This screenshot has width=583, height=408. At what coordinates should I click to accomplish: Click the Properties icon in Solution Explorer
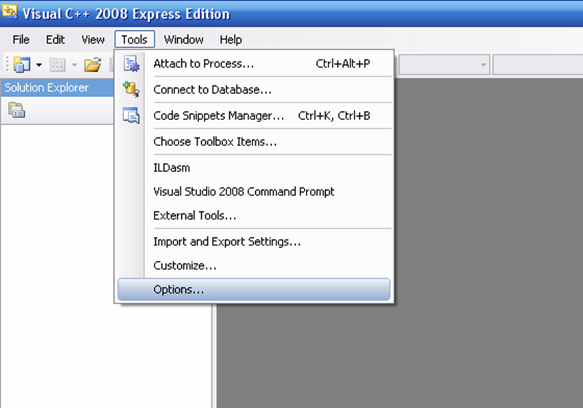pos(17,110)
